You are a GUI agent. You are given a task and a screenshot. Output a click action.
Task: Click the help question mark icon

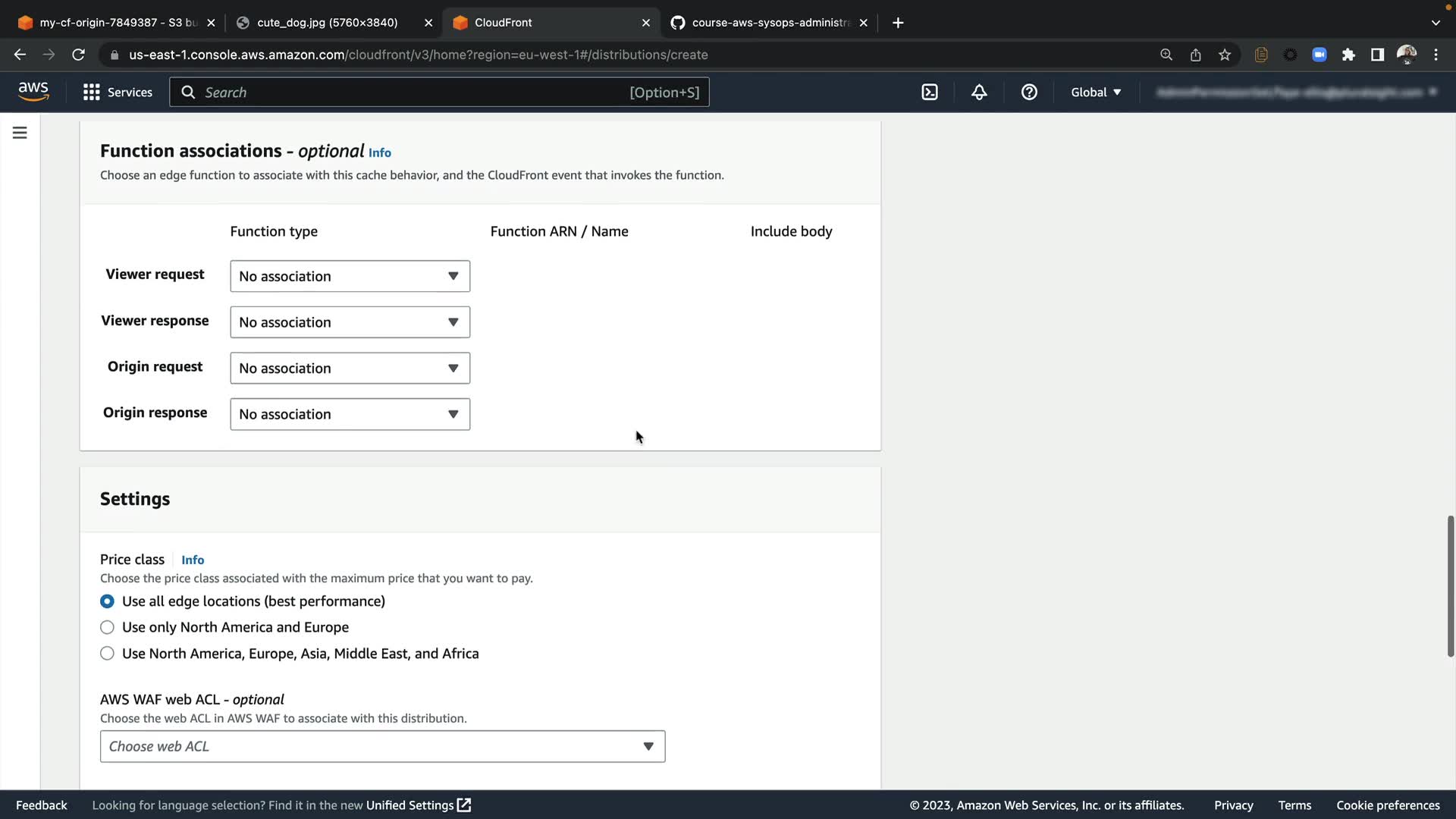[x=1029, y=93]
